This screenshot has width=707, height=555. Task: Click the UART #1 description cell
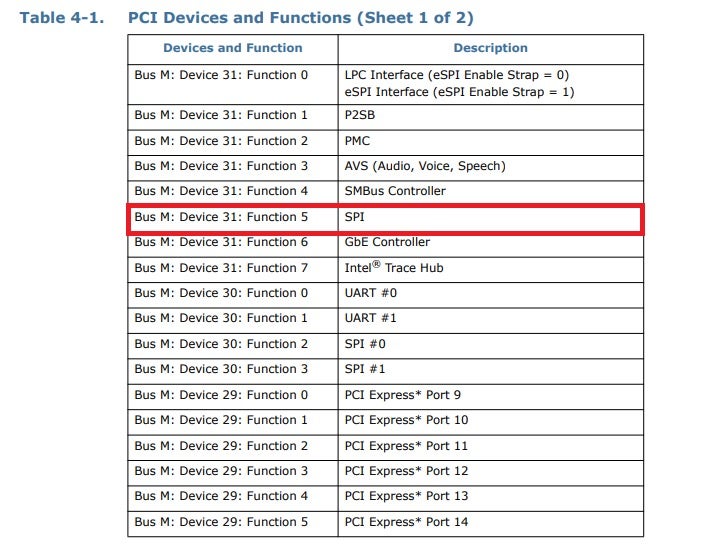coord(371,318)
